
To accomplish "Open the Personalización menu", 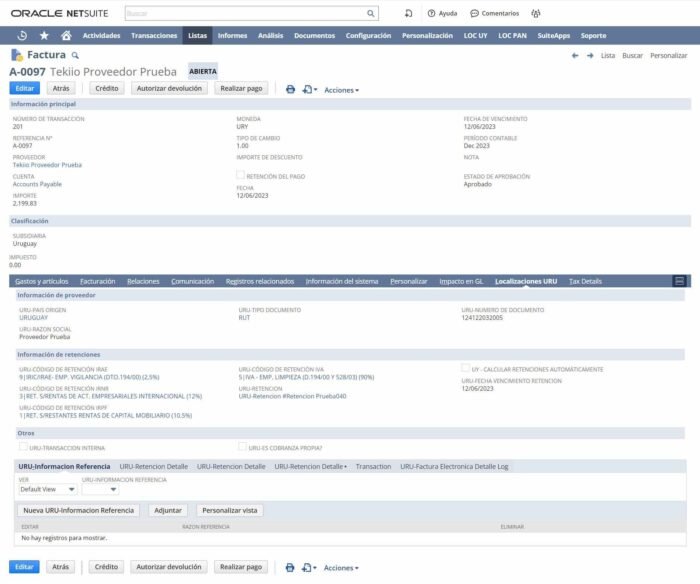I will pyautogui.click(x=427, y=35).
